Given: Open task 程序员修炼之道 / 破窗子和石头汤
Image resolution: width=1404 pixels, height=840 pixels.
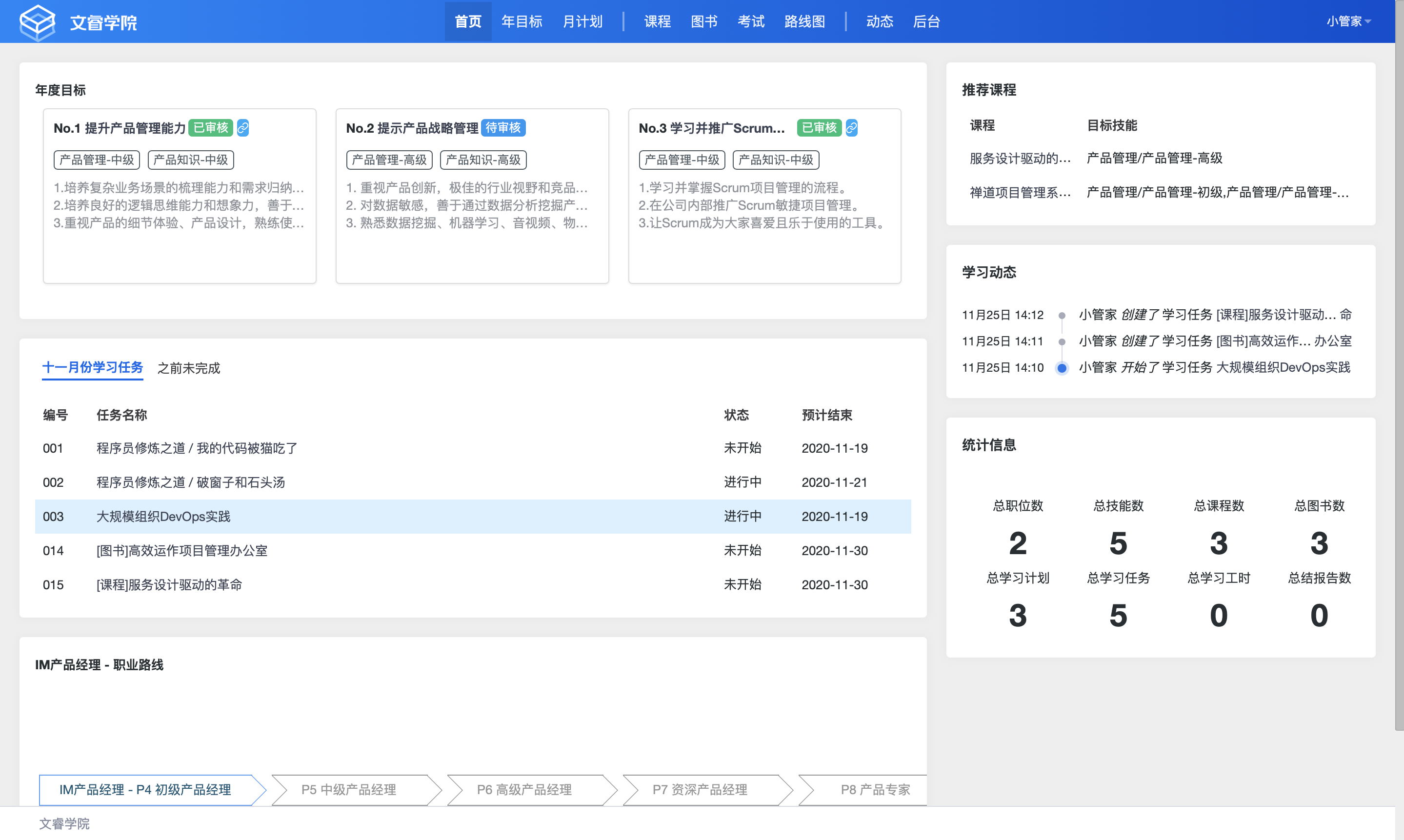Looking at the screenshot, I should [191, 482].
